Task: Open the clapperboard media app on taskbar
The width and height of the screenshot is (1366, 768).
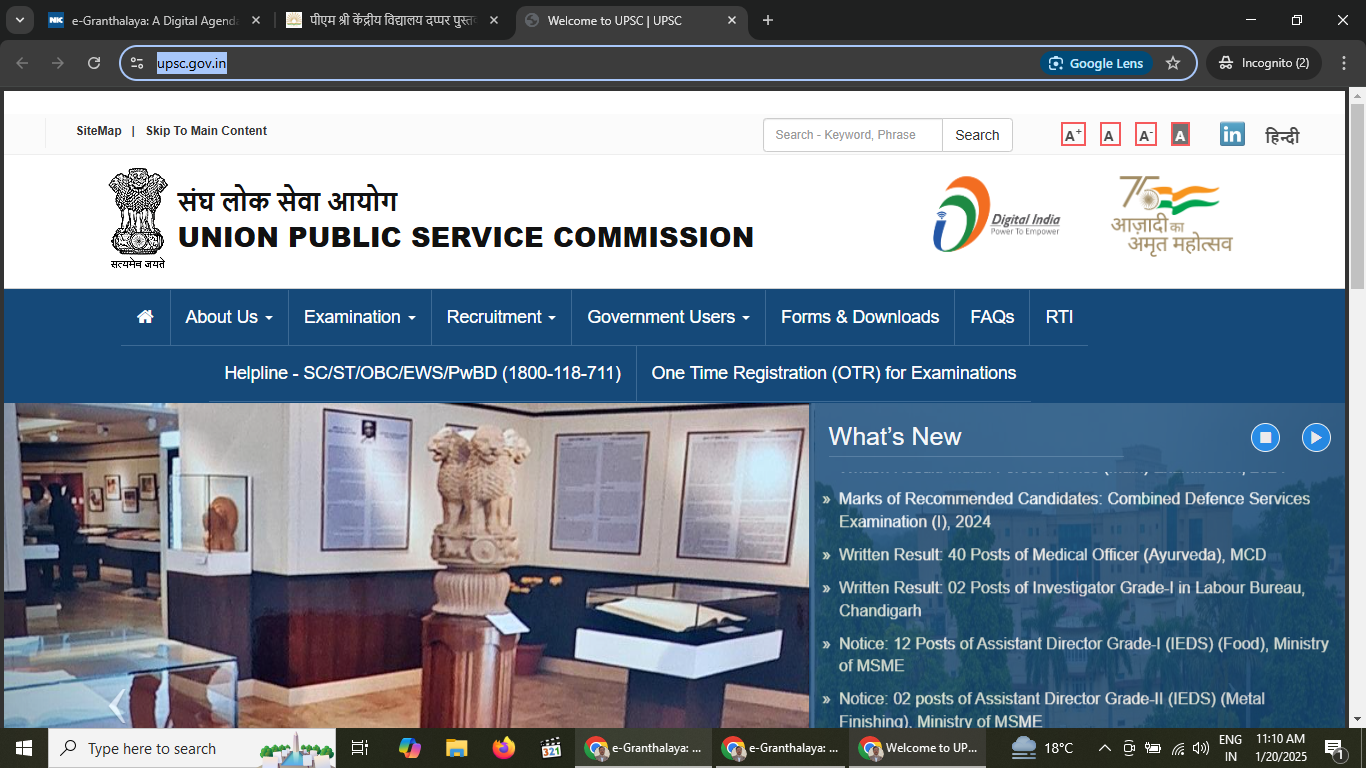Action: pyautogui.click(x=551, y=748)
